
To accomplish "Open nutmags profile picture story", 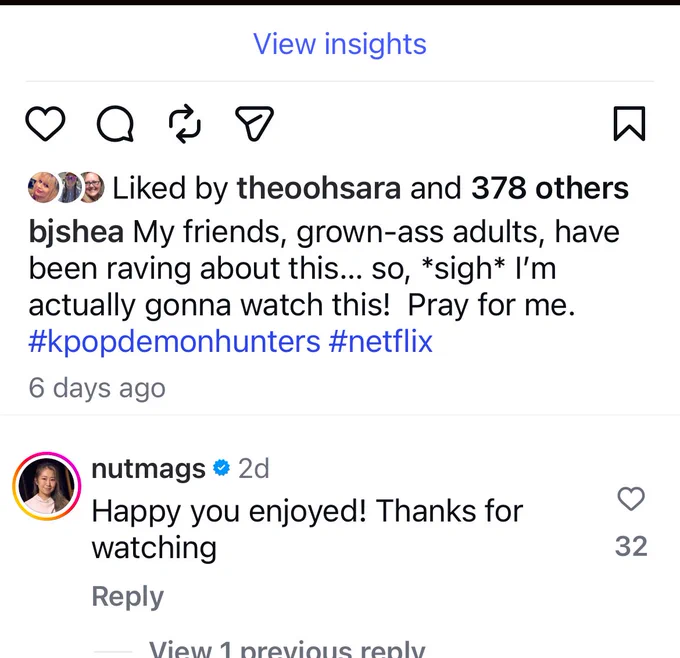I will click(x=47, y=486).
